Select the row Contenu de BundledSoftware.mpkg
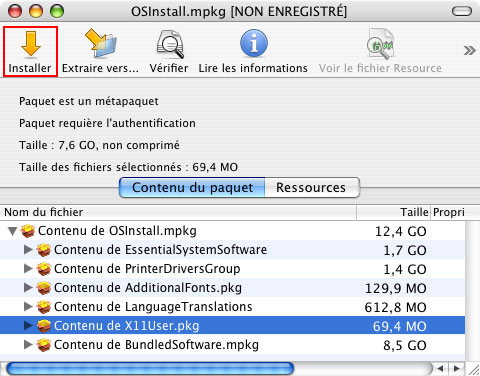Image resolution: width=480 pixels, height=376 pixels. (232, 345)
